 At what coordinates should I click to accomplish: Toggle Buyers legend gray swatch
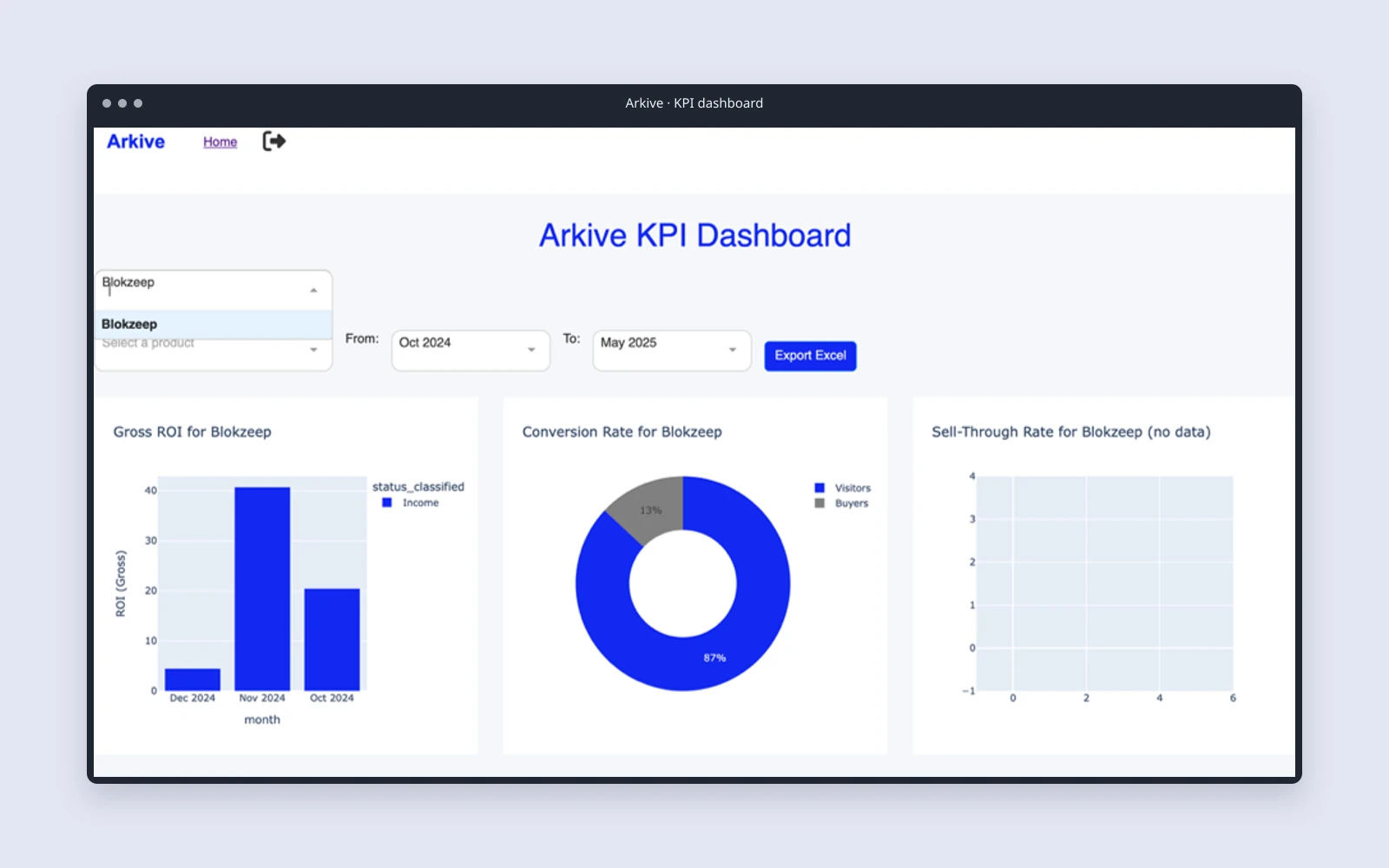point(820,503)
